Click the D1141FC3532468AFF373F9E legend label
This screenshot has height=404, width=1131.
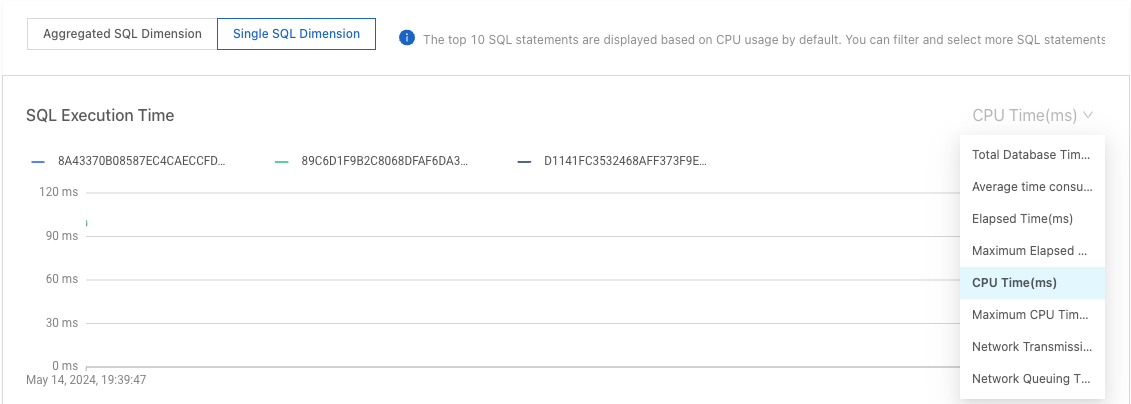(x=625, y=162)
